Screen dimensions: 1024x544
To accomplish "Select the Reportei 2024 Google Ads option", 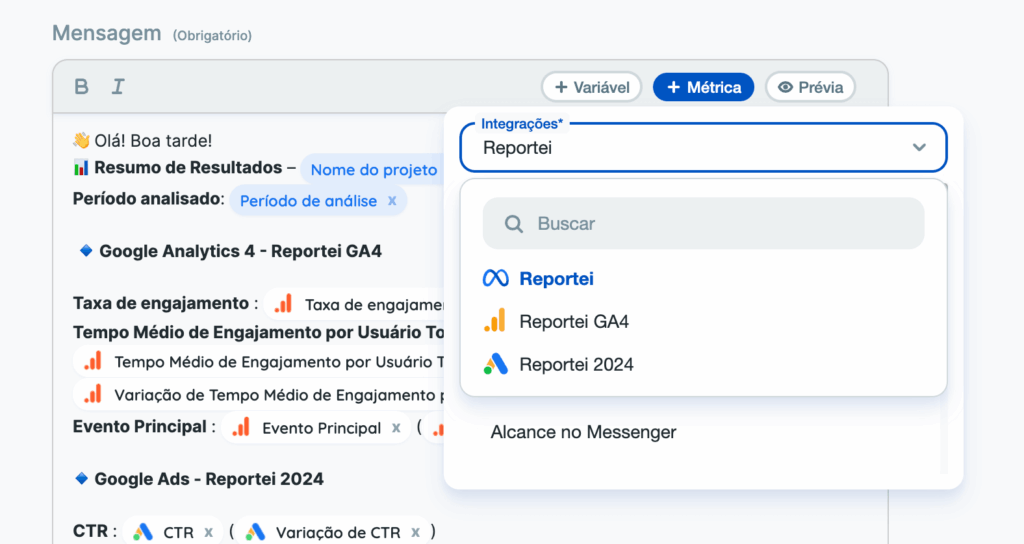I will click(703, 364).
